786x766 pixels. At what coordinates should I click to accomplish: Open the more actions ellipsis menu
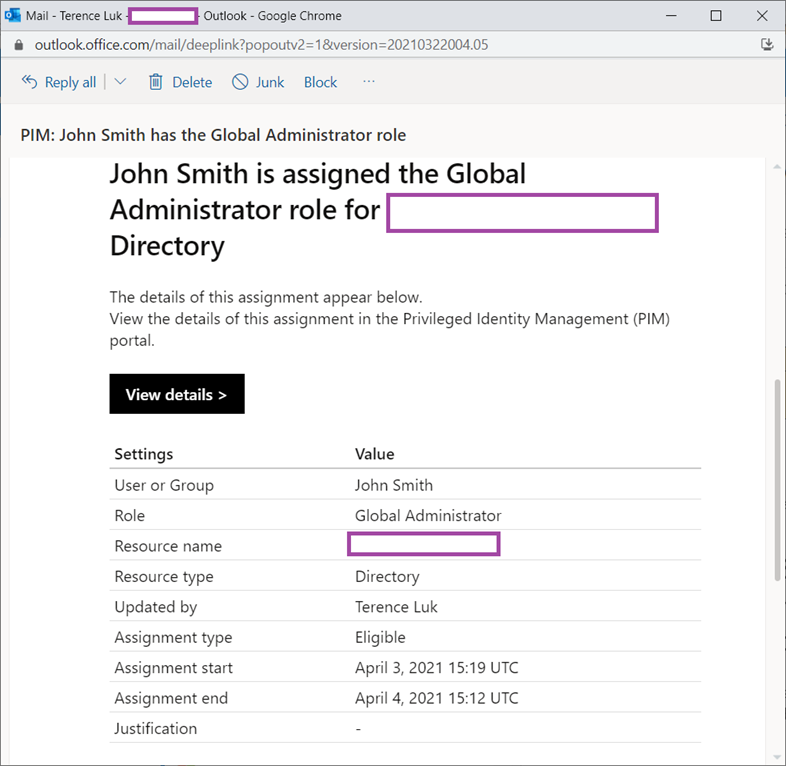(x=369, y=81)
